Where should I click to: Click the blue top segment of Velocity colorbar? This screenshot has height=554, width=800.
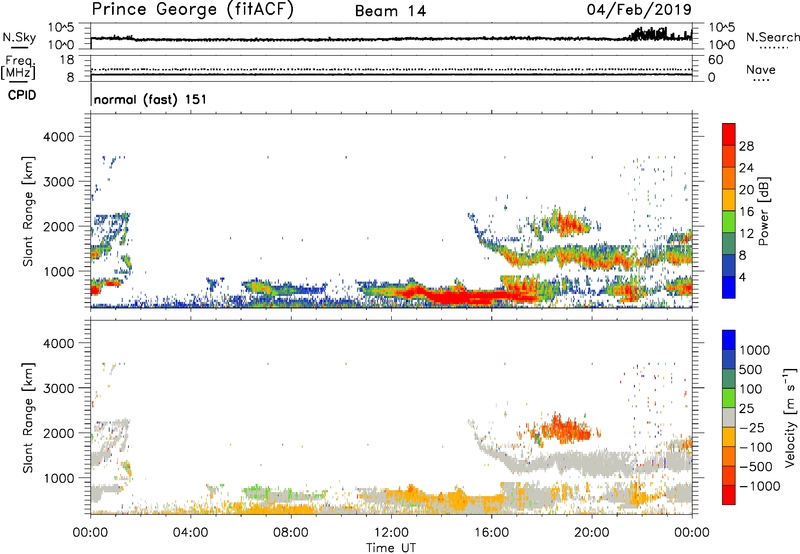tap(729, 340)
